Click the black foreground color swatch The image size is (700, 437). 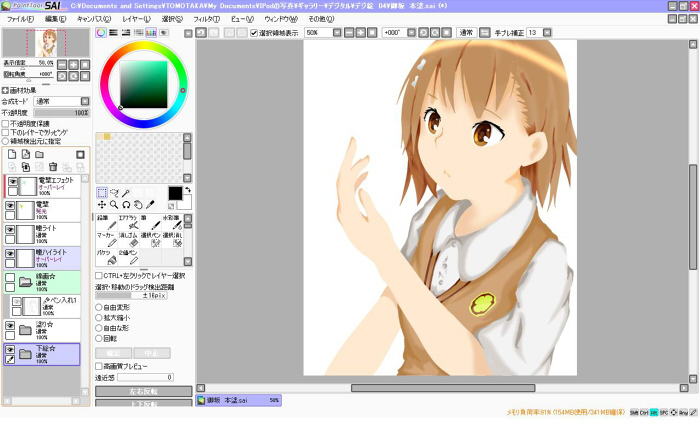click(x=175, y=192)
